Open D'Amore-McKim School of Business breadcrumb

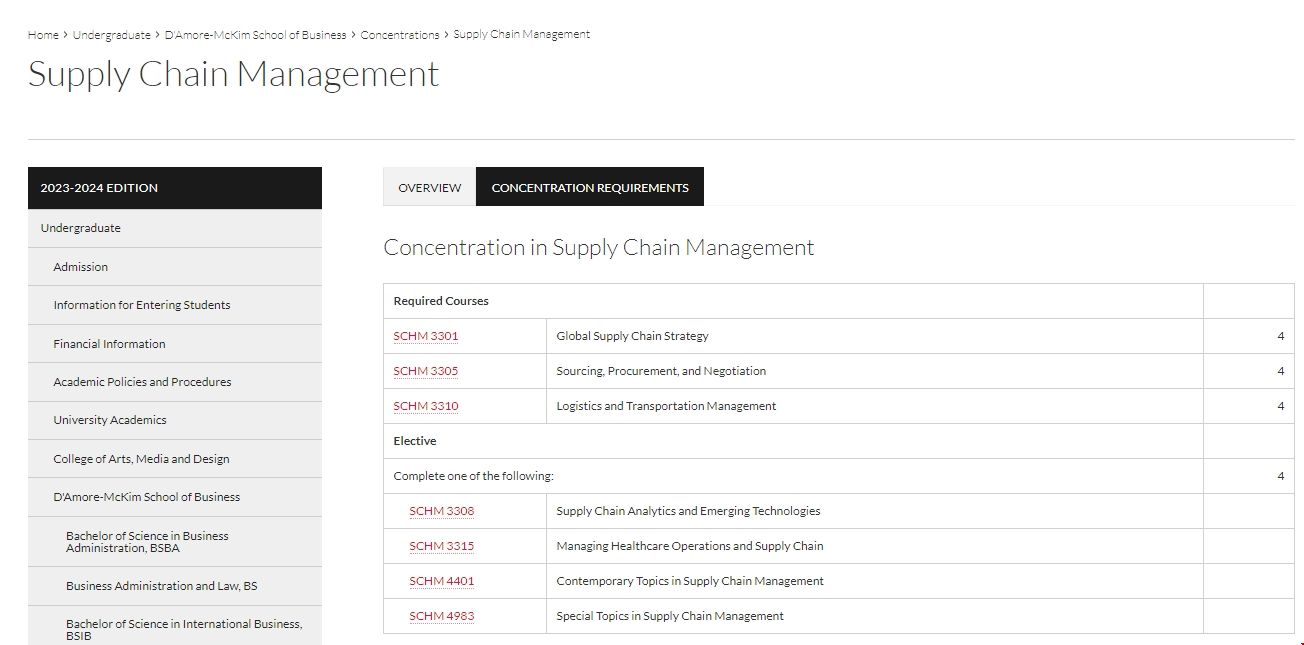(x=255, y=35)
